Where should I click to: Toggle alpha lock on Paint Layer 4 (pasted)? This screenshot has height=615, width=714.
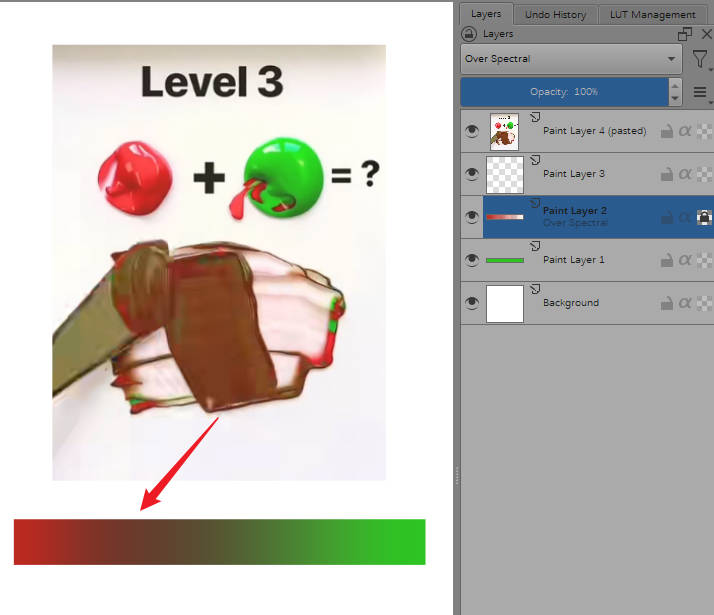pyautogui.click(x=704, y=131)
